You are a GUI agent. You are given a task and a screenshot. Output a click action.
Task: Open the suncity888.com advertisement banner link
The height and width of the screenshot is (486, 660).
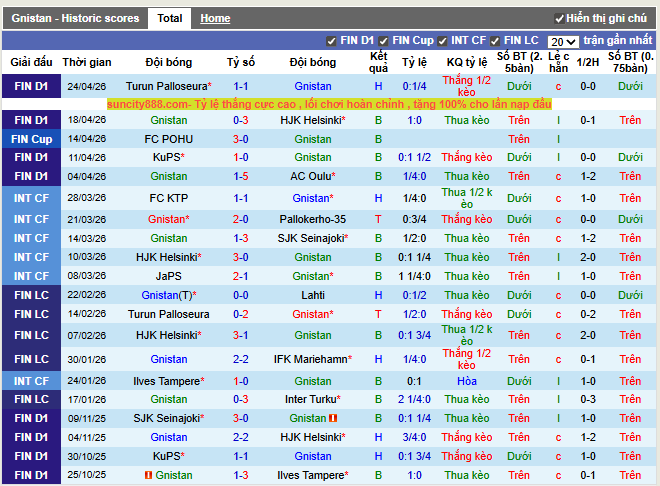point(329,104)
